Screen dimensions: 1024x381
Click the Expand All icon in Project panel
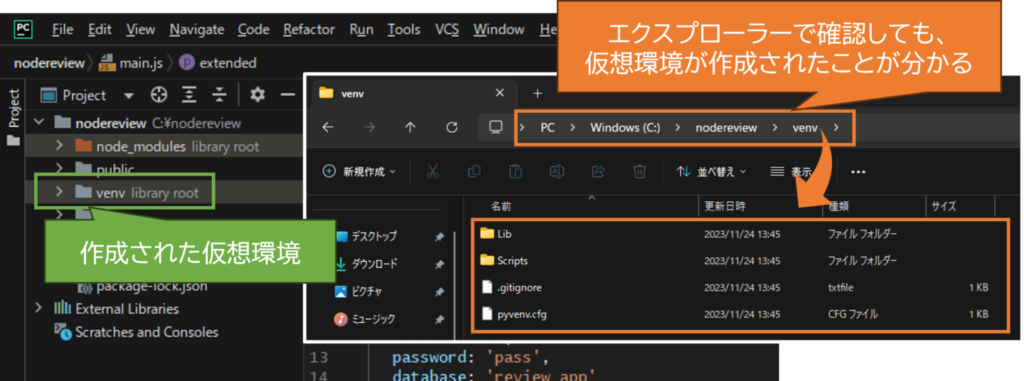[189, 95]
